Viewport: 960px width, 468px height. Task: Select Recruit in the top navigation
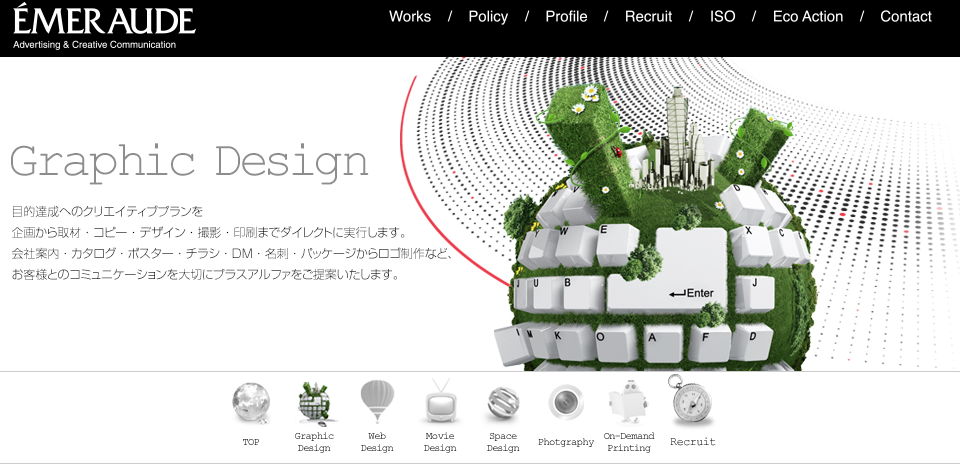coord(648,17)
